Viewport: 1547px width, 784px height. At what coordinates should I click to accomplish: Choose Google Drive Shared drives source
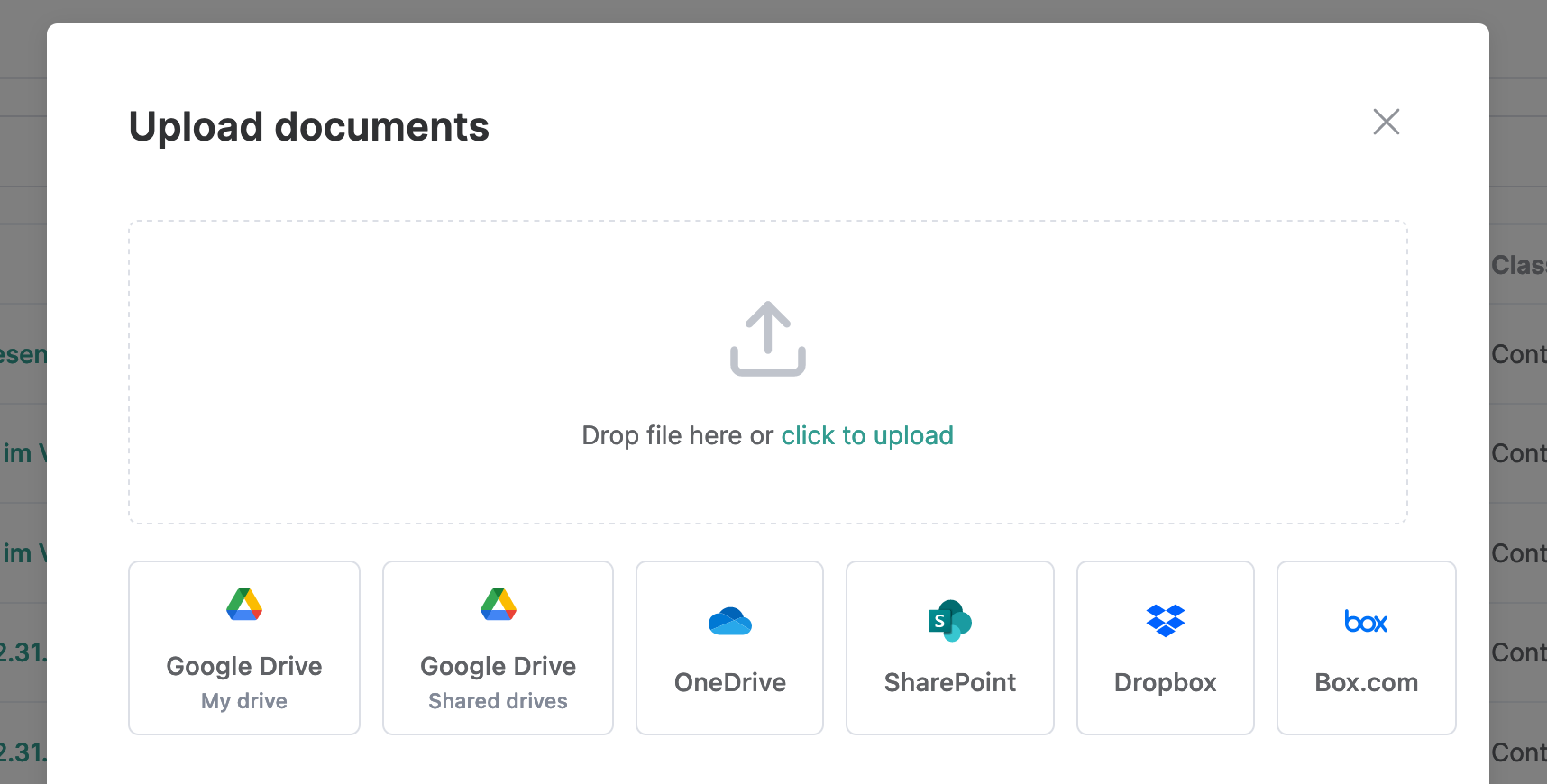click(x=498, y=648)
